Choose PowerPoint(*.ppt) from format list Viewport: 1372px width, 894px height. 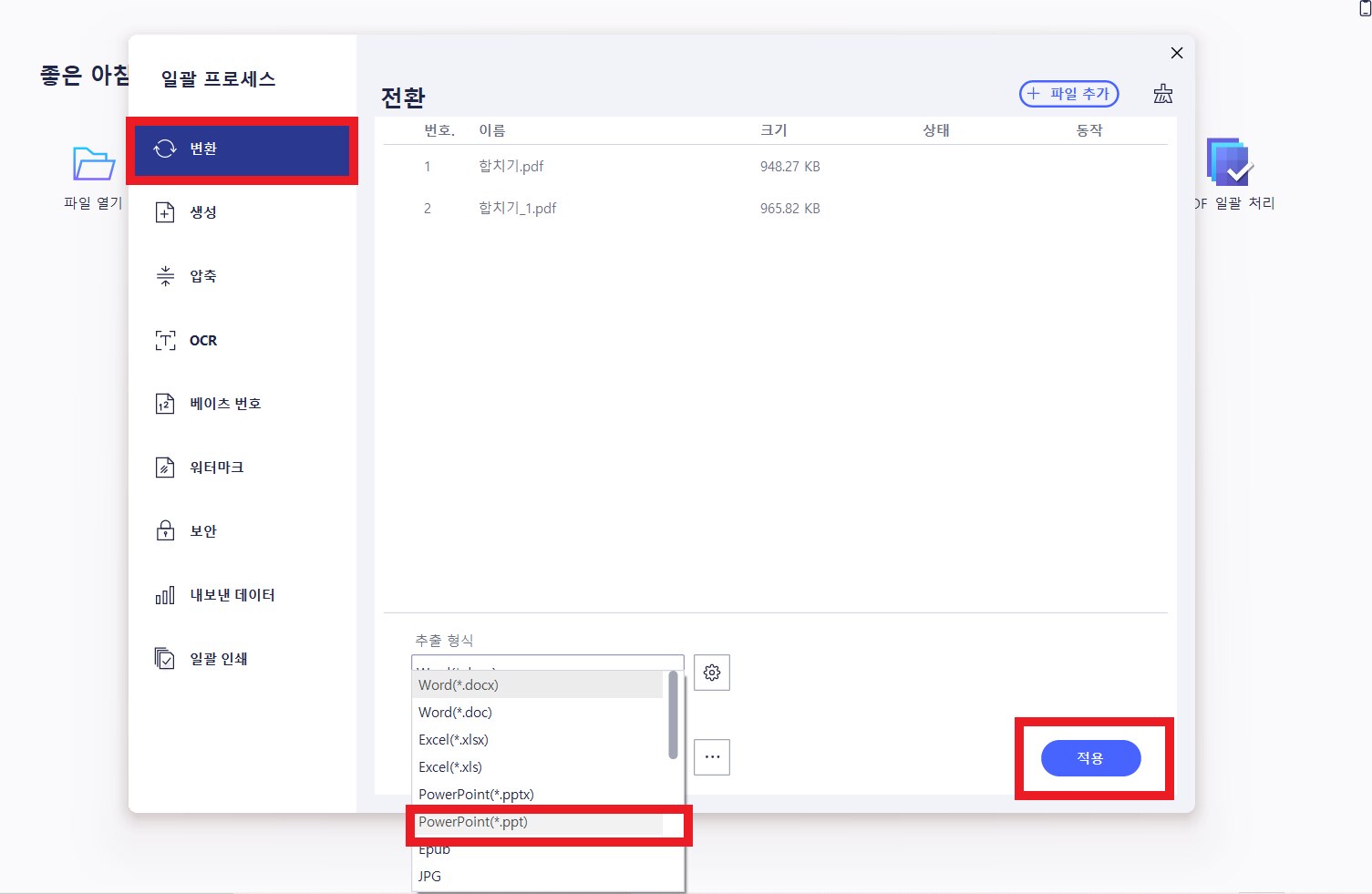pos(473,822)
